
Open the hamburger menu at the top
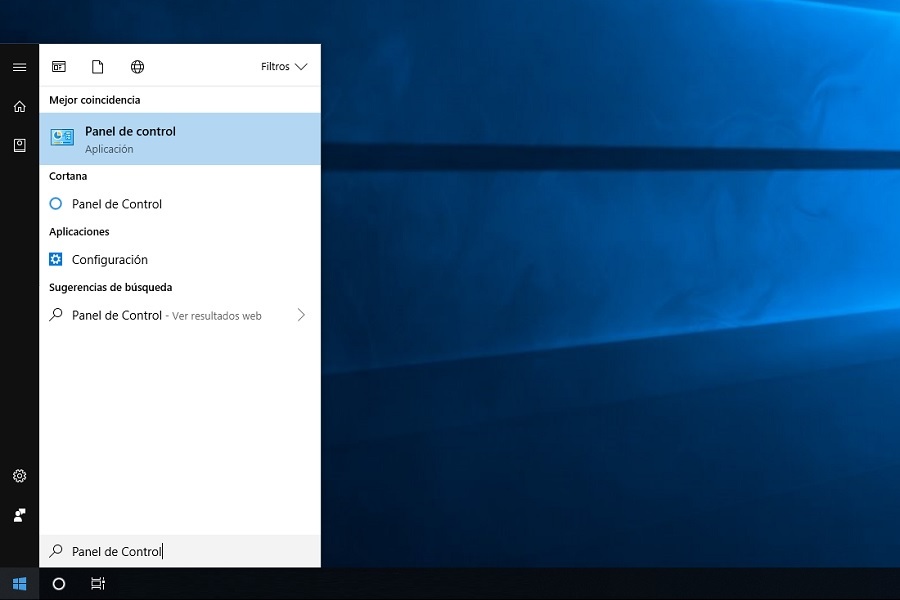click(x=19, y=67)
